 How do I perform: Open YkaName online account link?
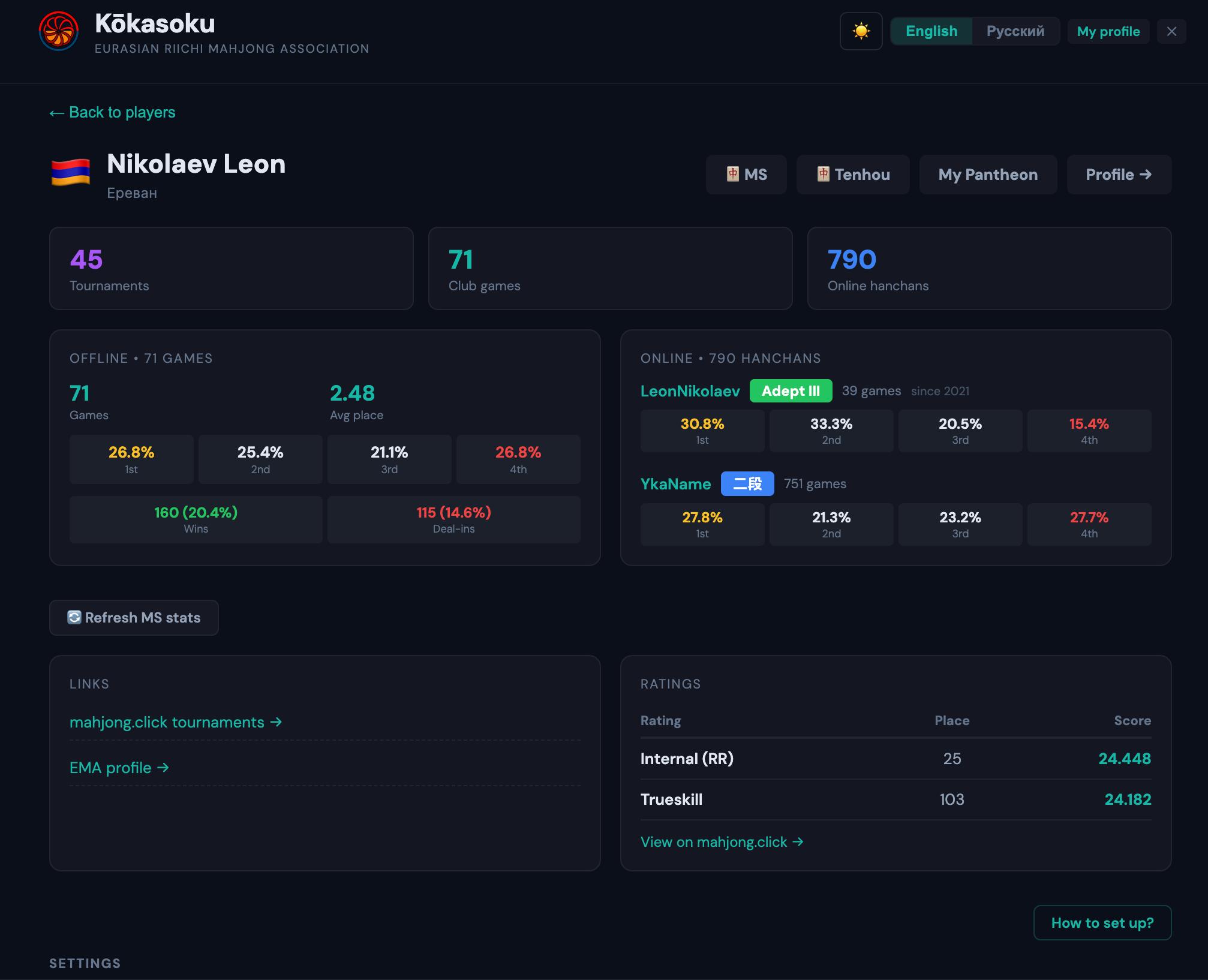(675, 484)
